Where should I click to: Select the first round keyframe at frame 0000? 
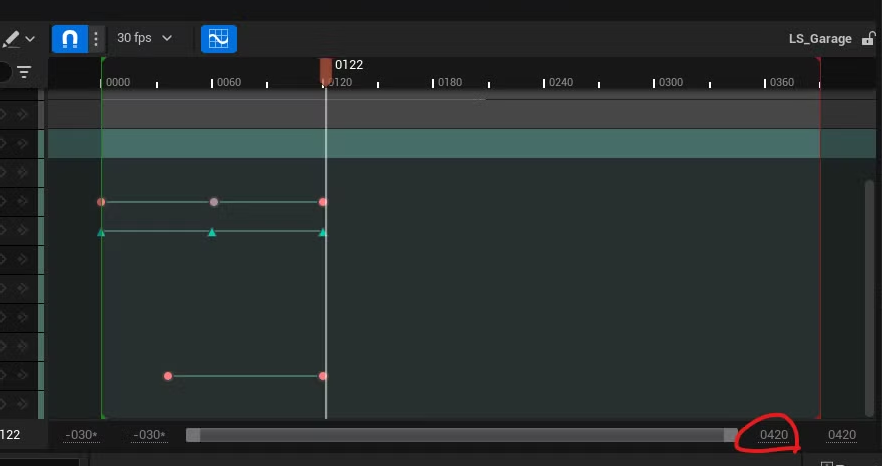(x=101, y=201)
